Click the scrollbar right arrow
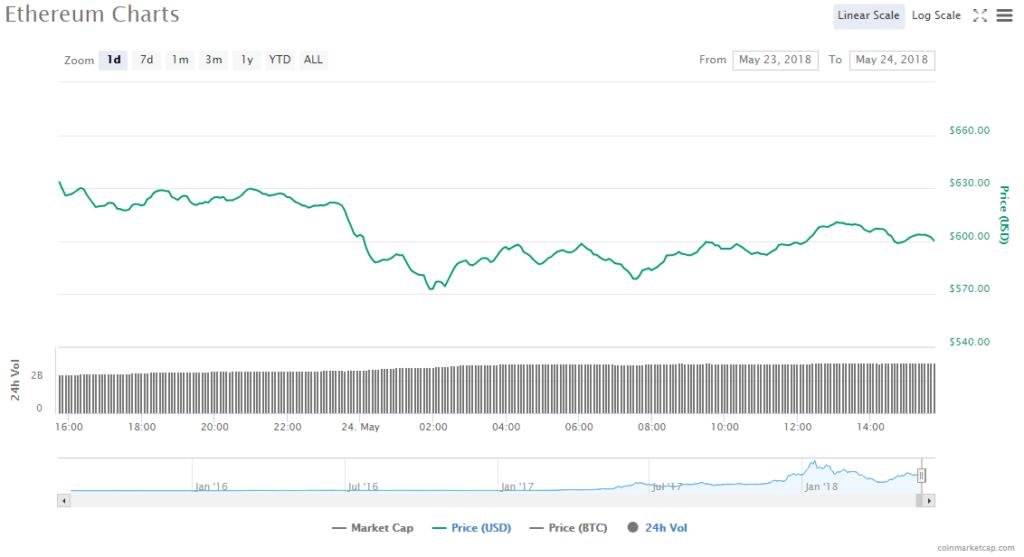Viewport: 1024px width, 557px height. coord(929,499)
